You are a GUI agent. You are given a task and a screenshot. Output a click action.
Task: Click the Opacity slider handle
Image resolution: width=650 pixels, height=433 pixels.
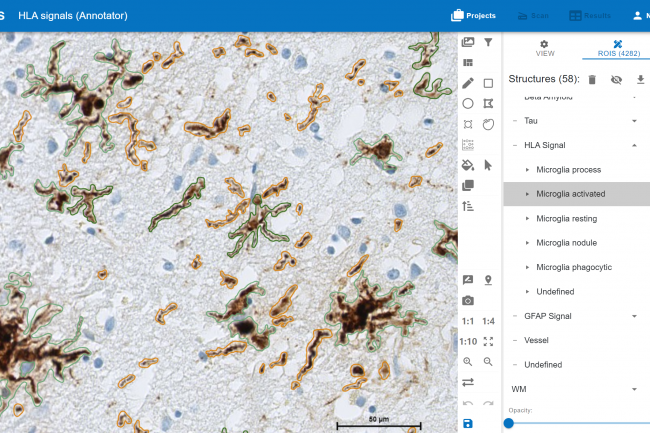click(509, 423)
